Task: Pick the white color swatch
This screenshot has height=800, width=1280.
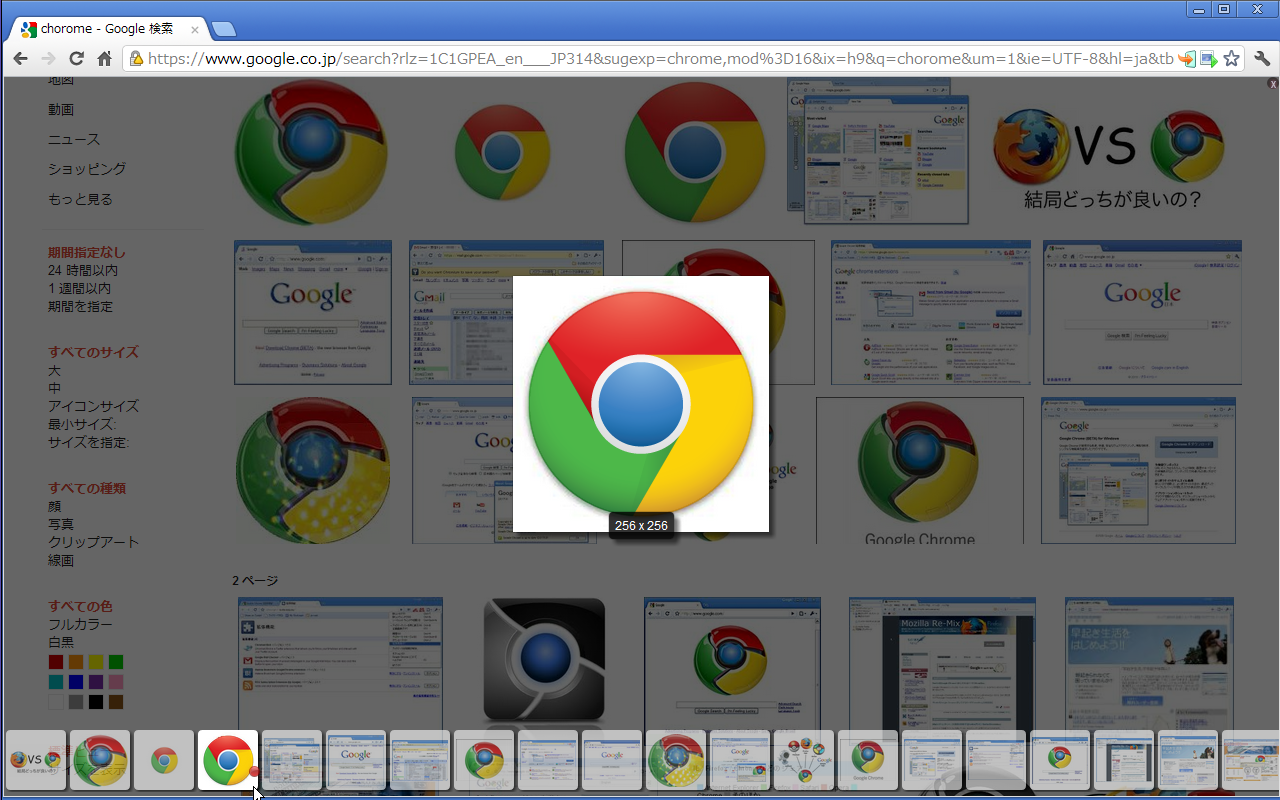Action: 56,702
